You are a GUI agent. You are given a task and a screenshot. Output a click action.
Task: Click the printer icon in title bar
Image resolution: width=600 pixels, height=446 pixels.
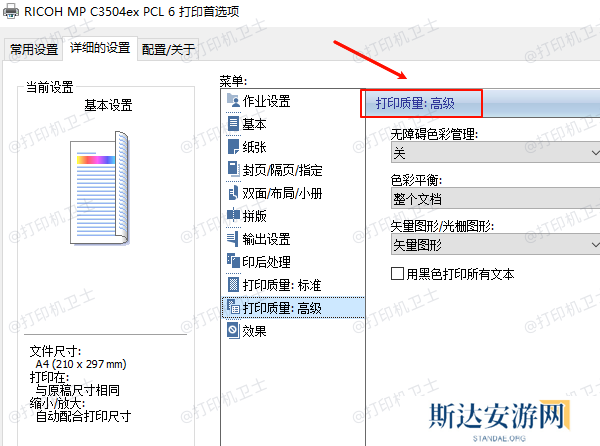coord(11,11)
